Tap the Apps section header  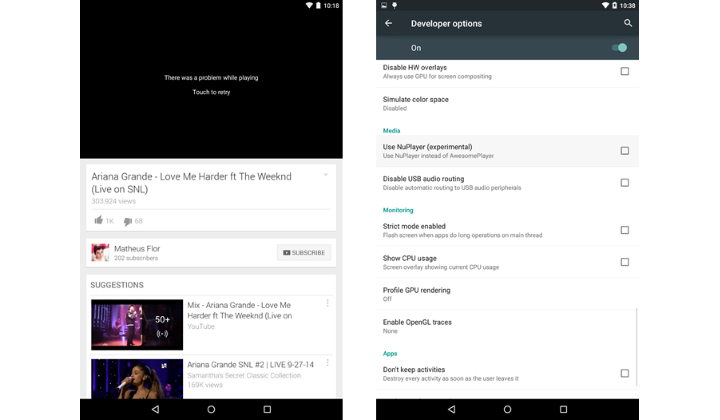[390, 353]
